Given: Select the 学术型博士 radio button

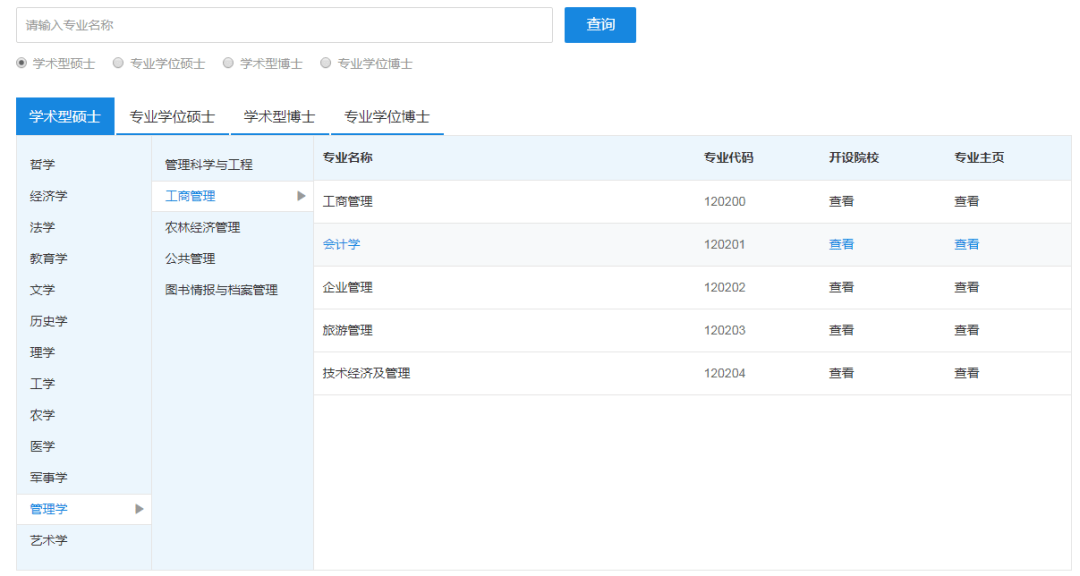Looking at the screenshot, I should [x=229, y=63].
